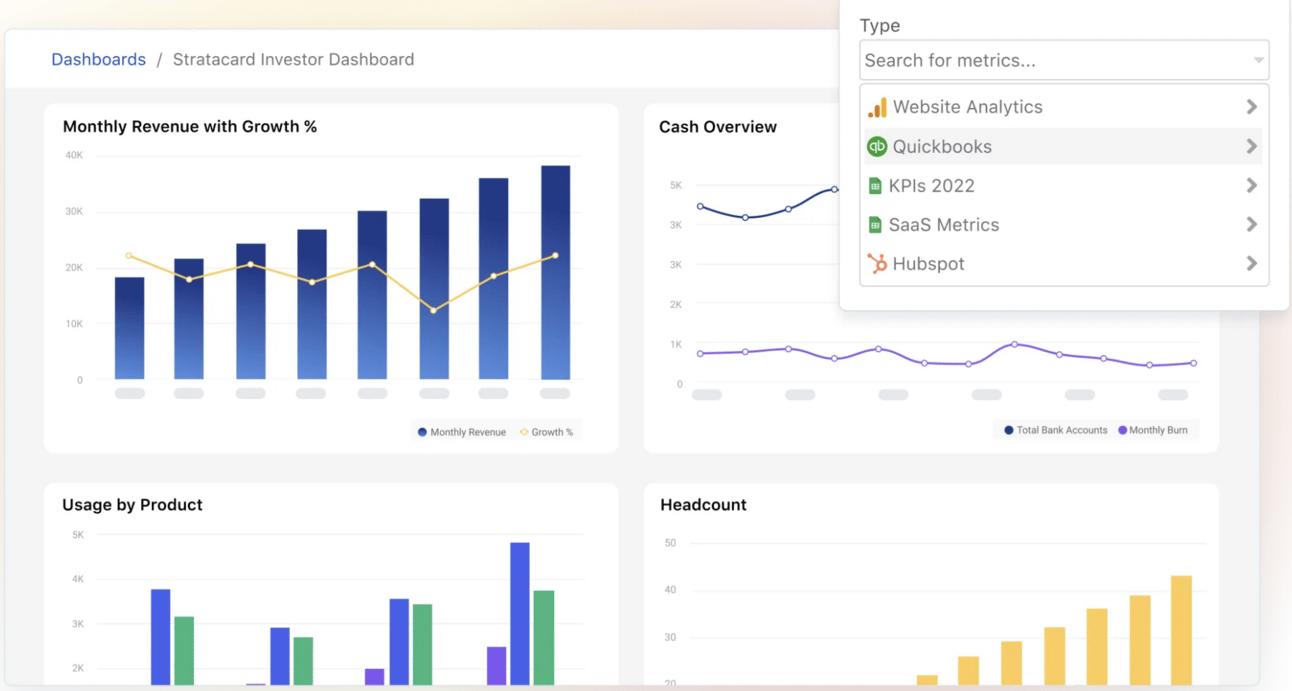The width and height of the screenshot is (1292, 691).
Task: Click the Stratacard Investor Dashboard breadcrumb
Action: point(293,59)
